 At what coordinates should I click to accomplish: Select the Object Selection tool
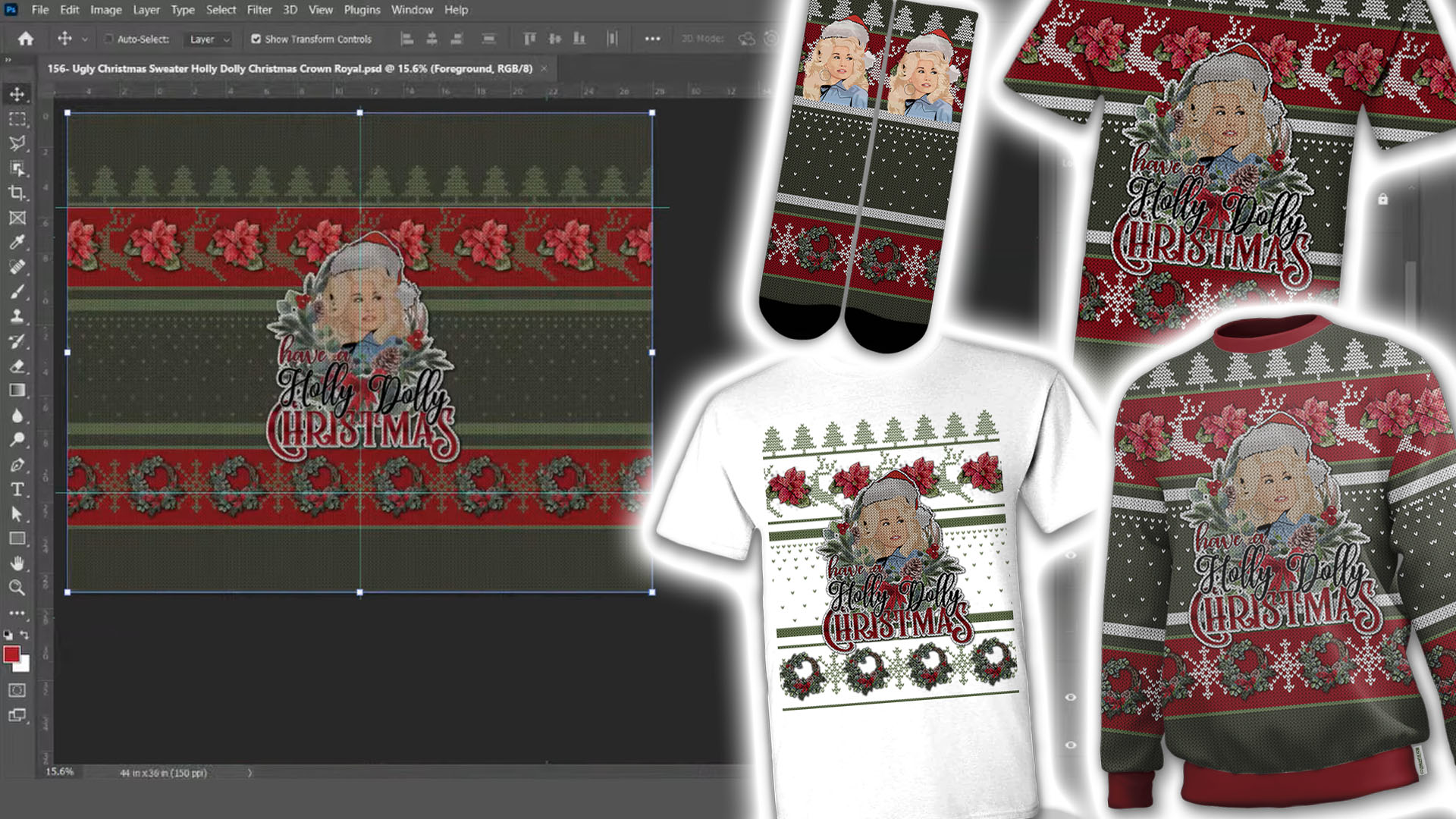point(17,168)
